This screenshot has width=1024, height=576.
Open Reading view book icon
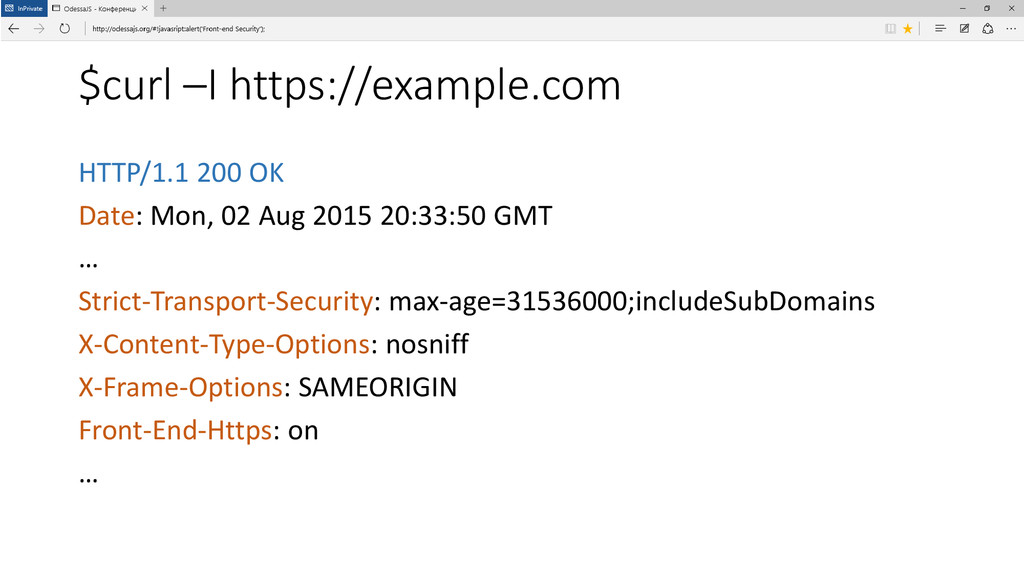(890, 29)
